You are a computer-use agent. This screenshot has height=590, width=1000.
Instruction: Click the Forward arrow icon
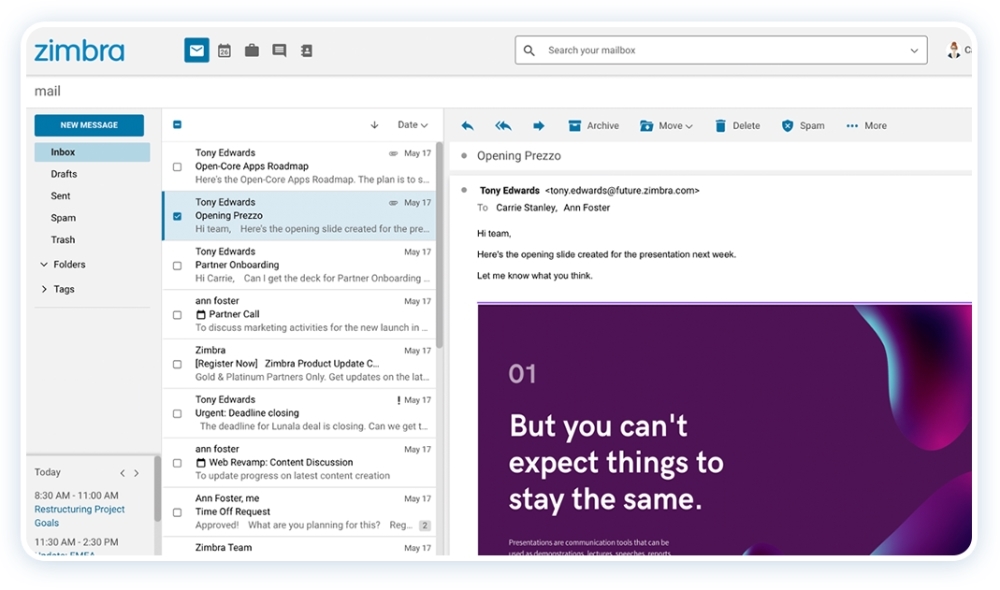coord(538,126)
